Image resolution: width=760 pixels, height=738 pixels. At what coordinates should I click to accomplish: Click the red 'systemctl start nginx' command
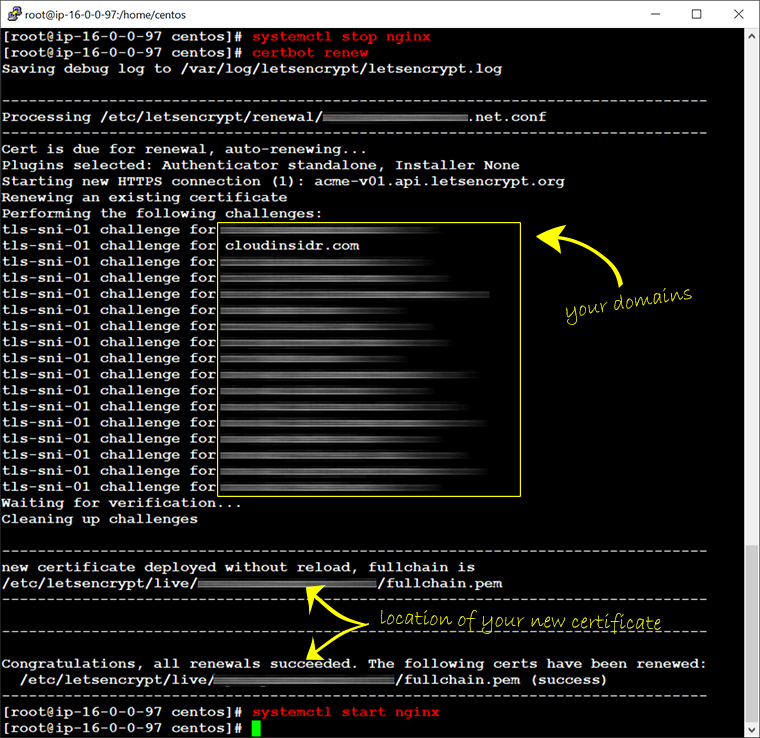pyautogui.click(x=345, y=712)
